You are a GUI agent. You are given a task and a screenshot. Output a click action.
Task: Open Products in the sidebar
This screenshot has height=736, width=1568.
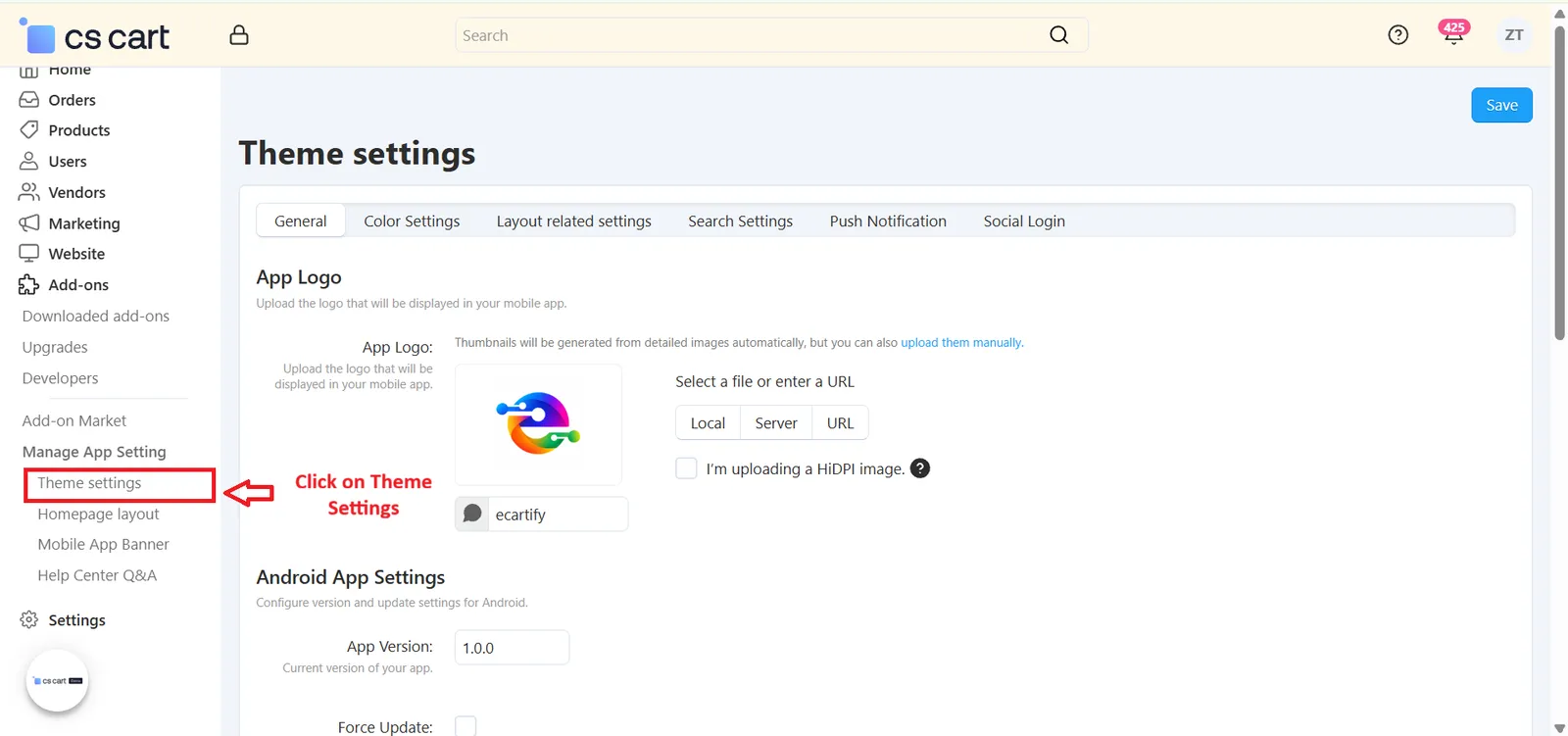click(x=79, y=130)
